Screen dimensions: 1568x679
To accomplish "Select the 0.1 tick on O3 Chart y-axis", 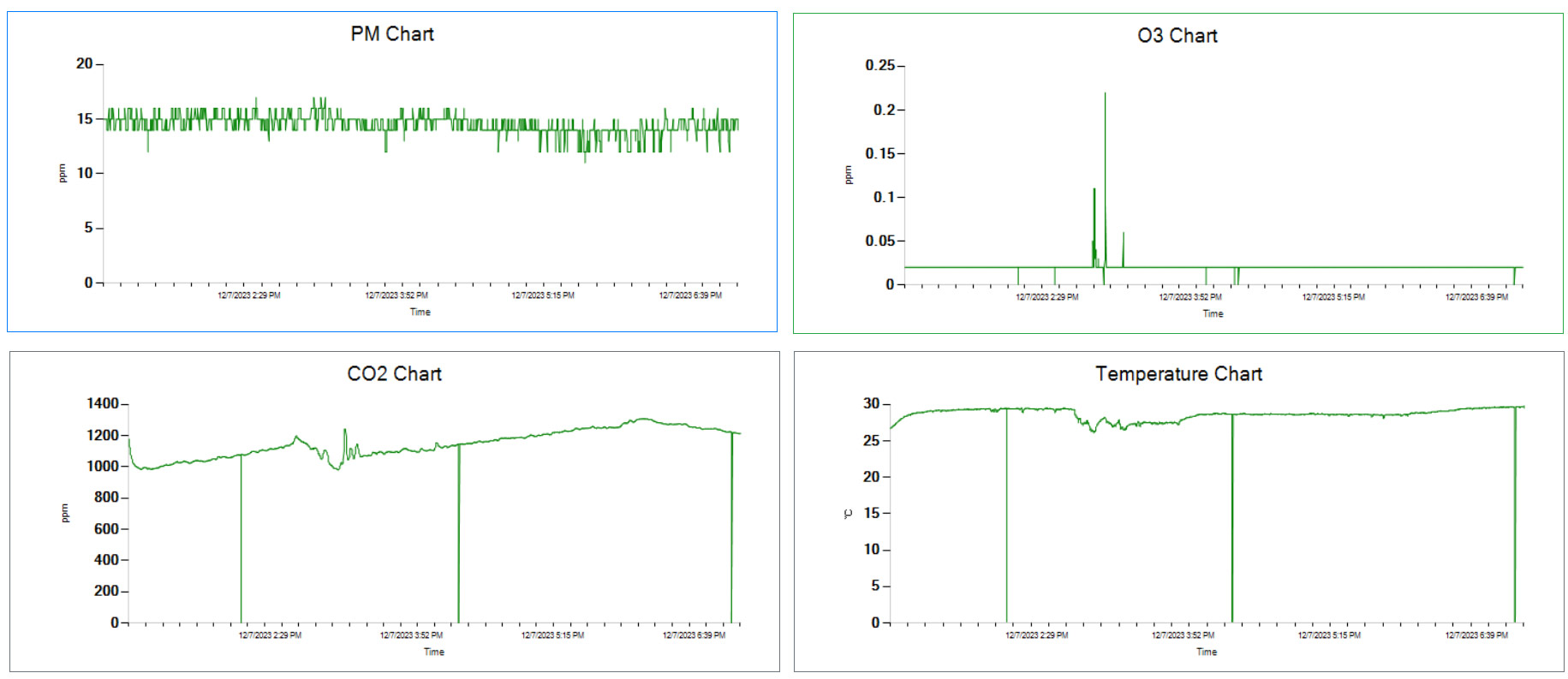I will (884, 197).
